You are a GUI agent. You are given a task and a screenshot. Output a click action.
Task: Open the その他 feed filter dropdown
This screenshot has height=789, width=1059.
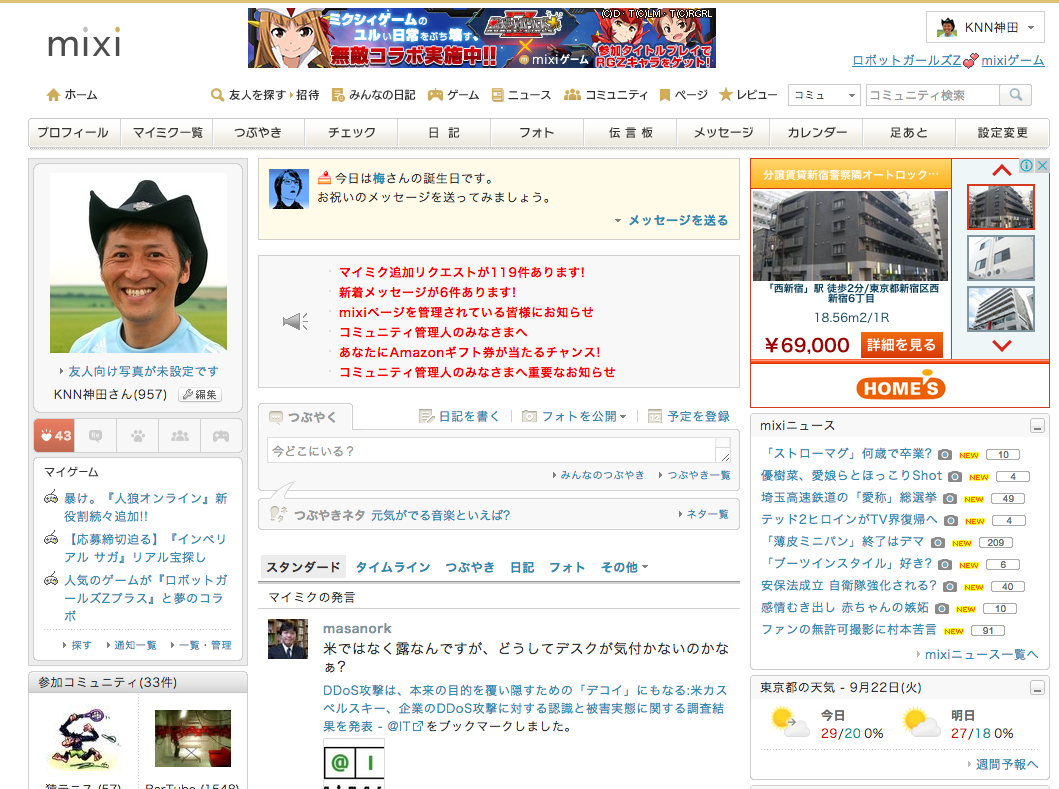tap(625, 567)
